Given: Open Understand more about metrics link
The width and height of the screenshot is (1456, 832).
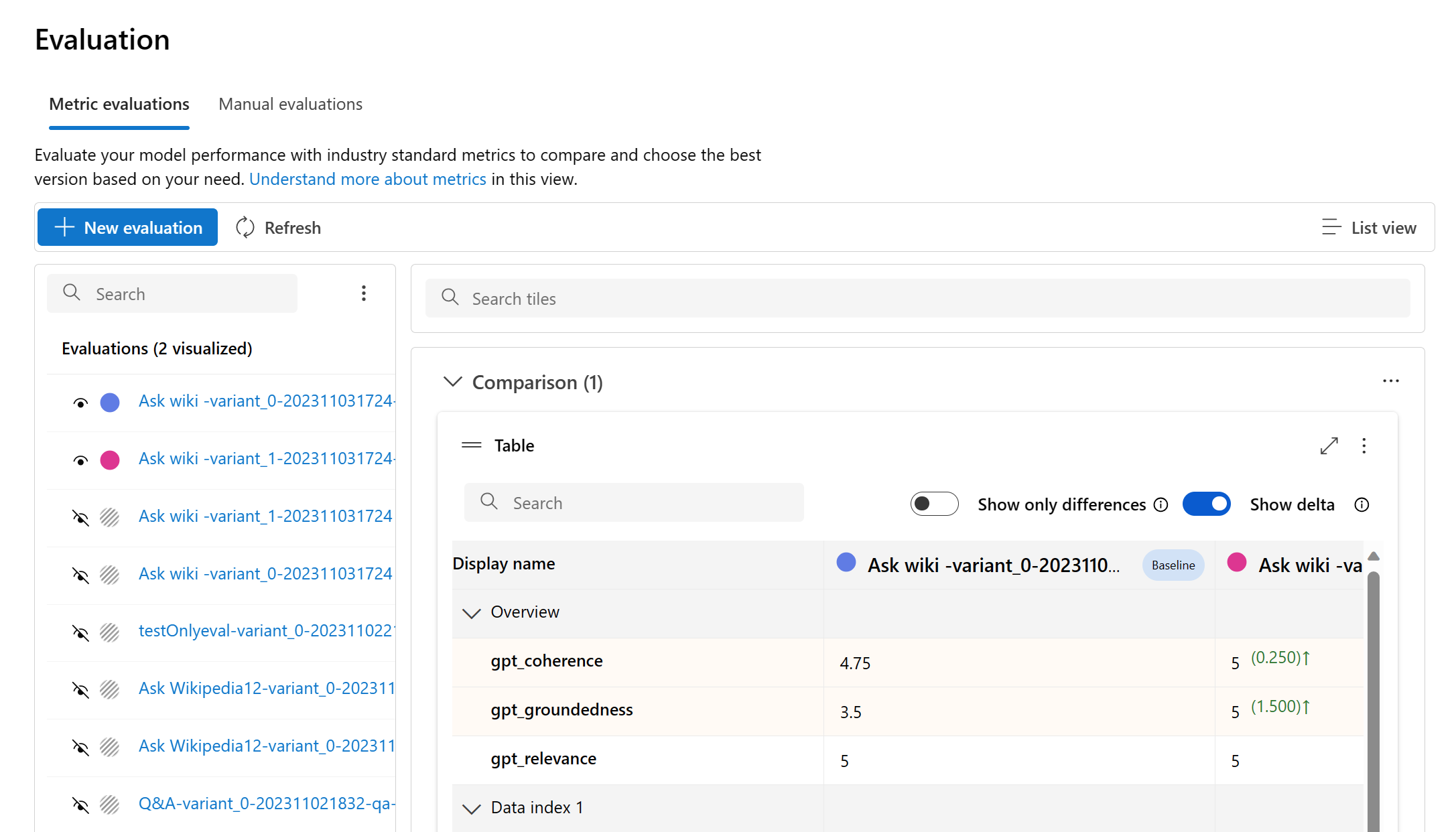Looking at the screenshot, I should 367,180.
